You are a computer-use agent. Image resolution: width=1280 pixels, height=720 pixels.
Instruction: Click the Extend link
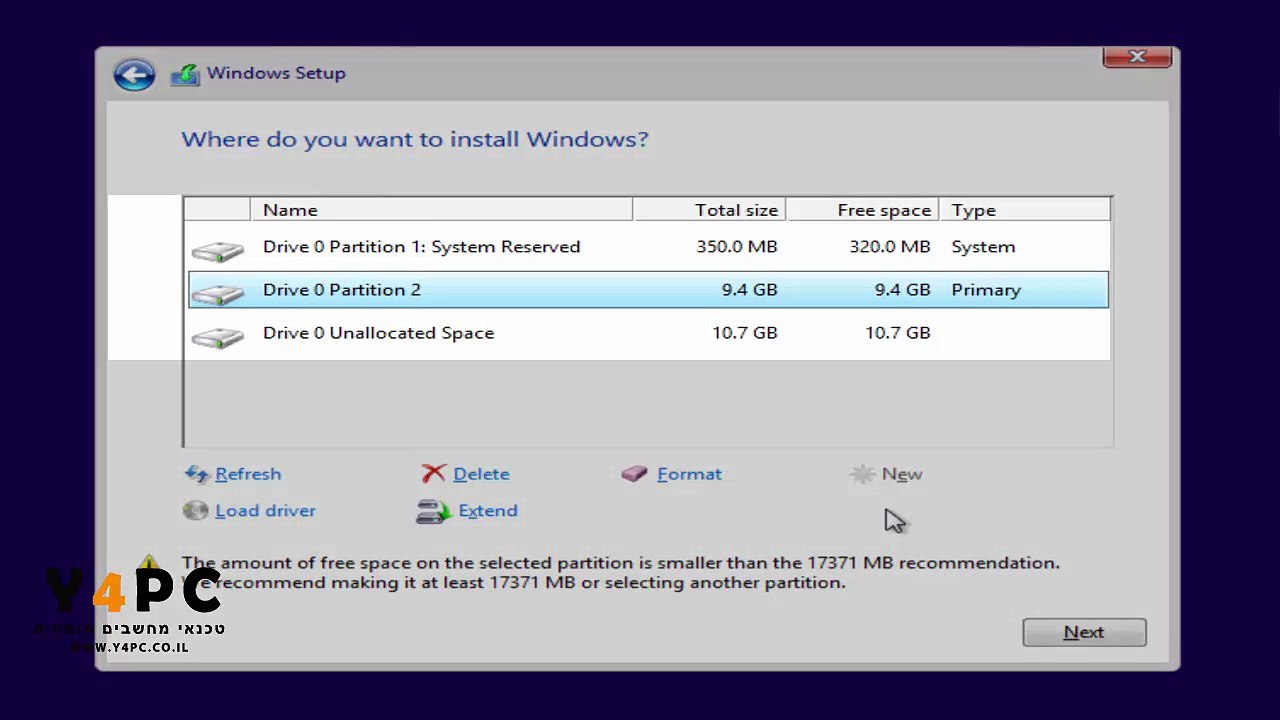(488, 510)
